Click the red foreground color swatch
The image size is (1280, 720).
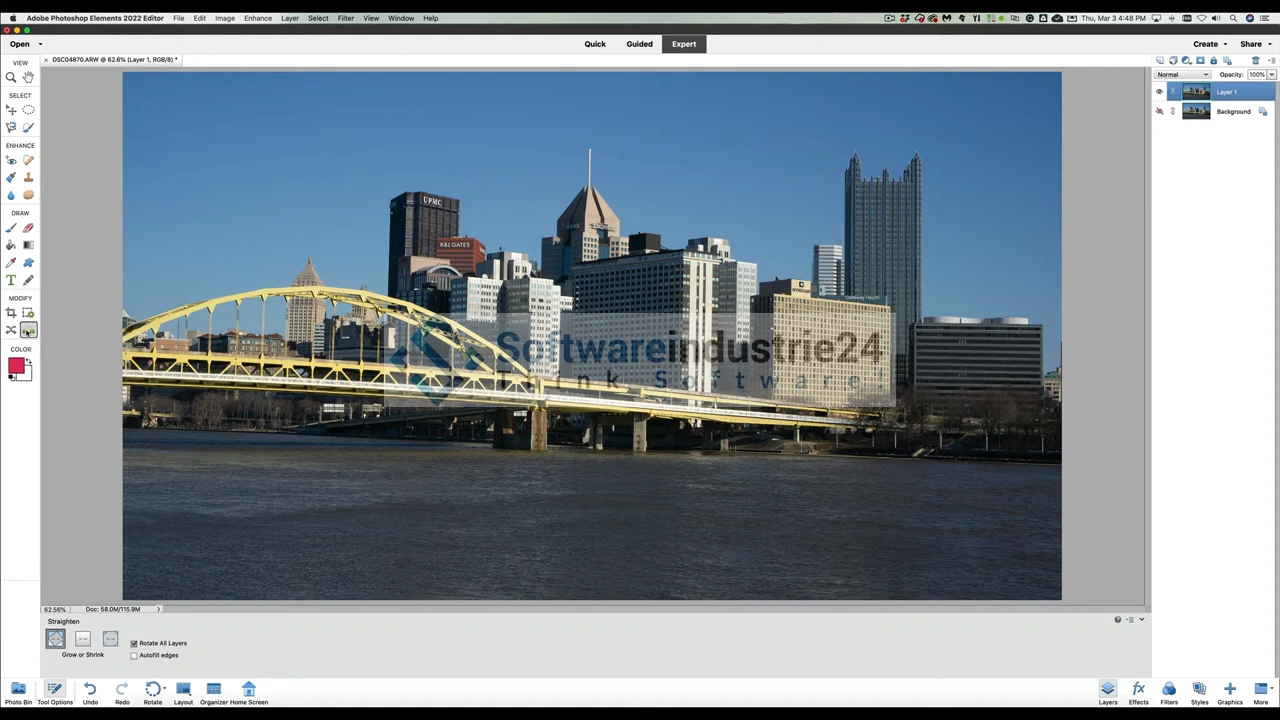16,367
